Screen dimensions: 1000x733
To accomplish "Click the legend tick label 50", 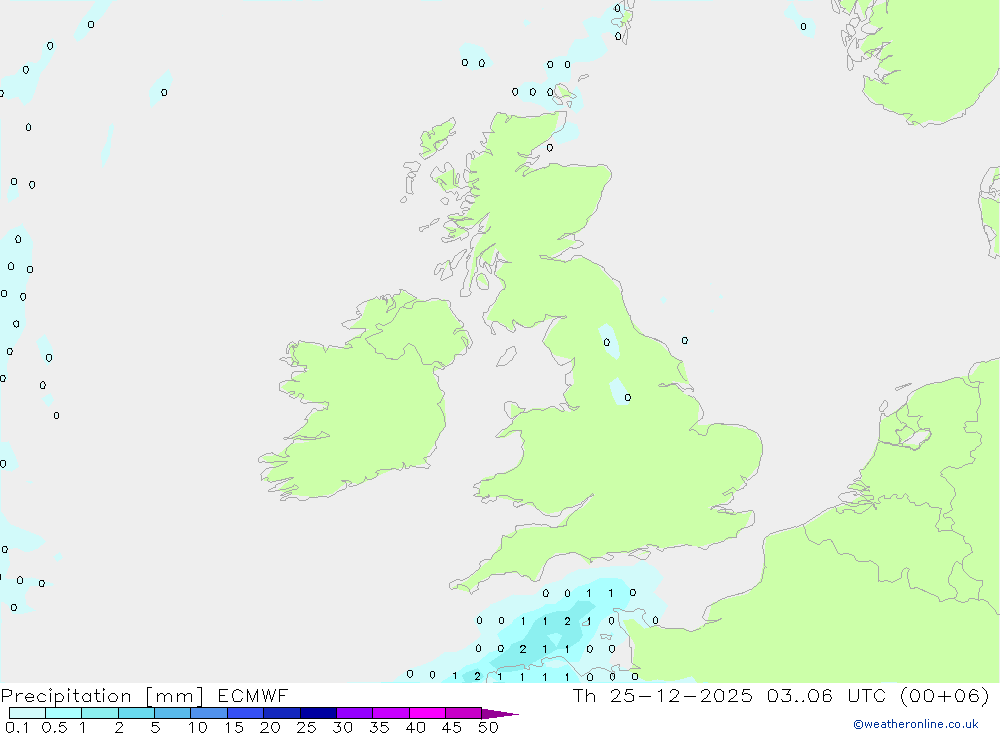I will [487, 728].
